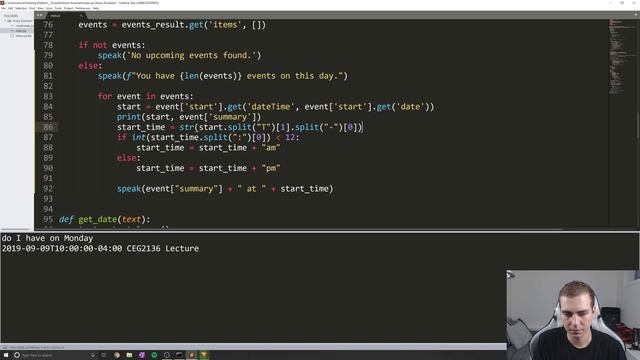The width and height of the screenshot is (640, 360).
Task: Click the 'def get_date(text):' line
Action: pos(104,220)
